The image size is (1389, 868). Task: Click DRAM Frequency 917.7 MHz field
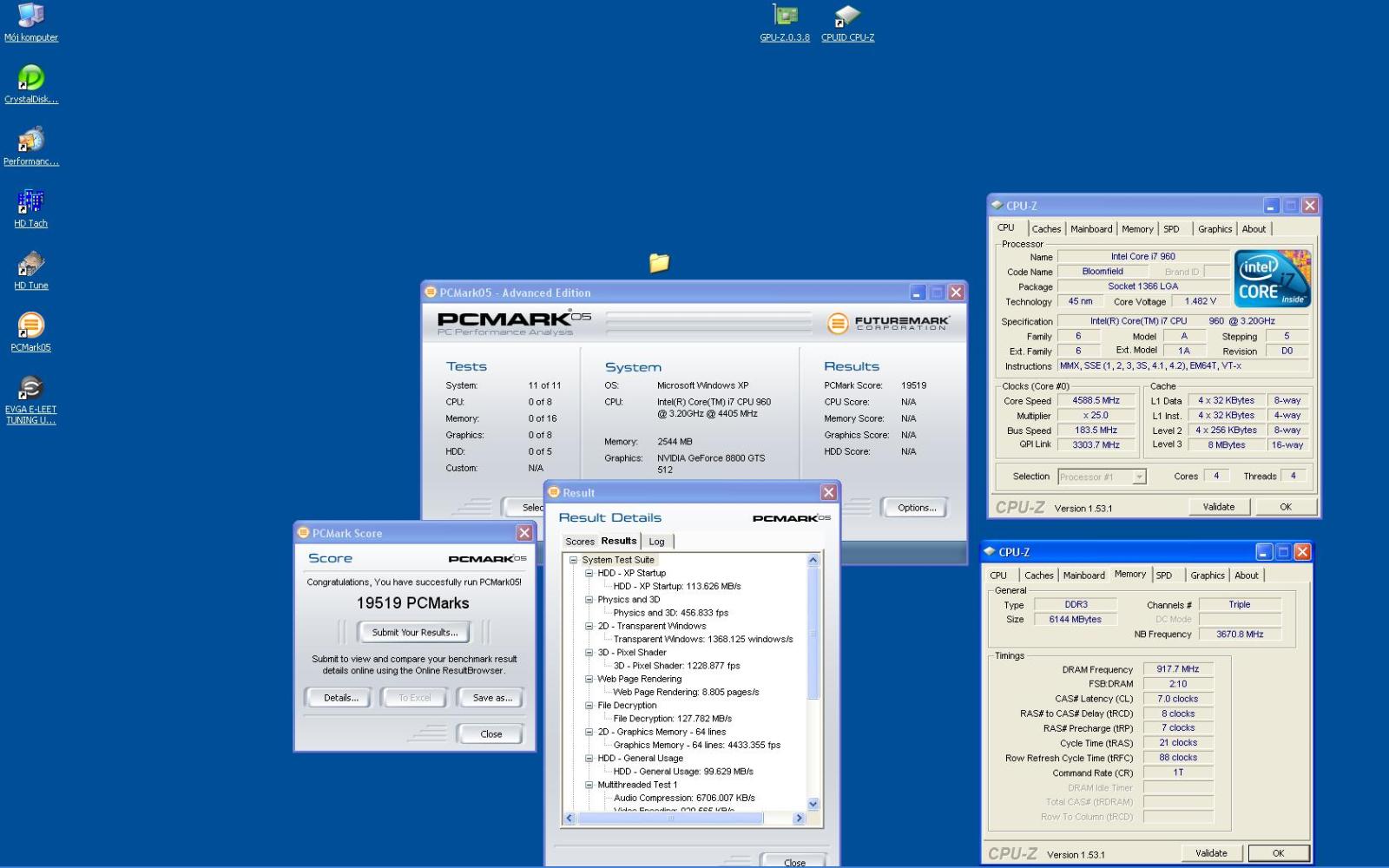tap(1177, 669)
